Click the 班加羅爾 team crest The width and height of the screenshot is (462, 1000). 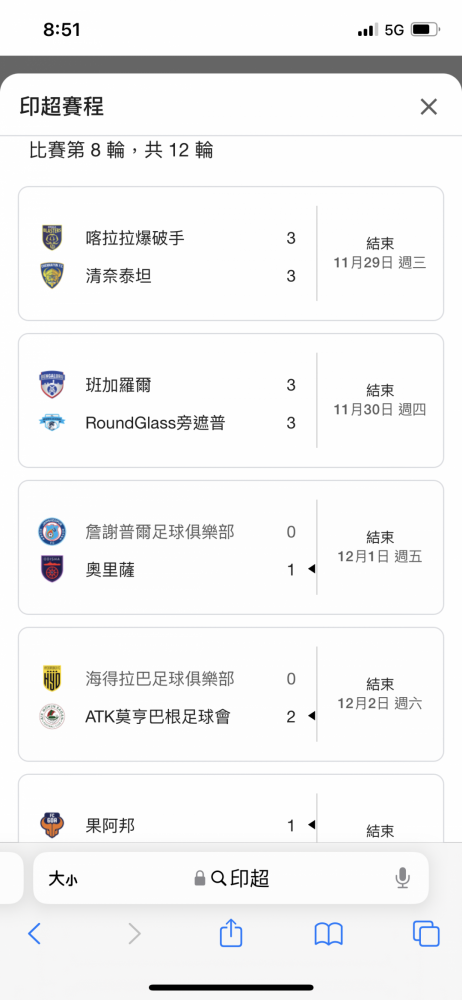[x=52, y=385]
